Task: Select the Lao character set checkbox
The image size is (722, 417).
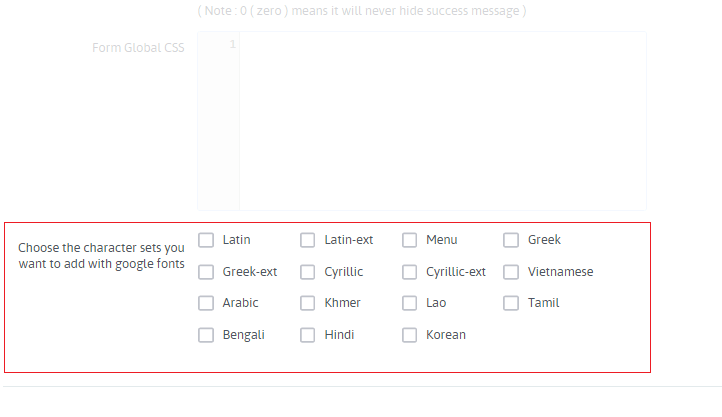Action: (x=410, y=303)
